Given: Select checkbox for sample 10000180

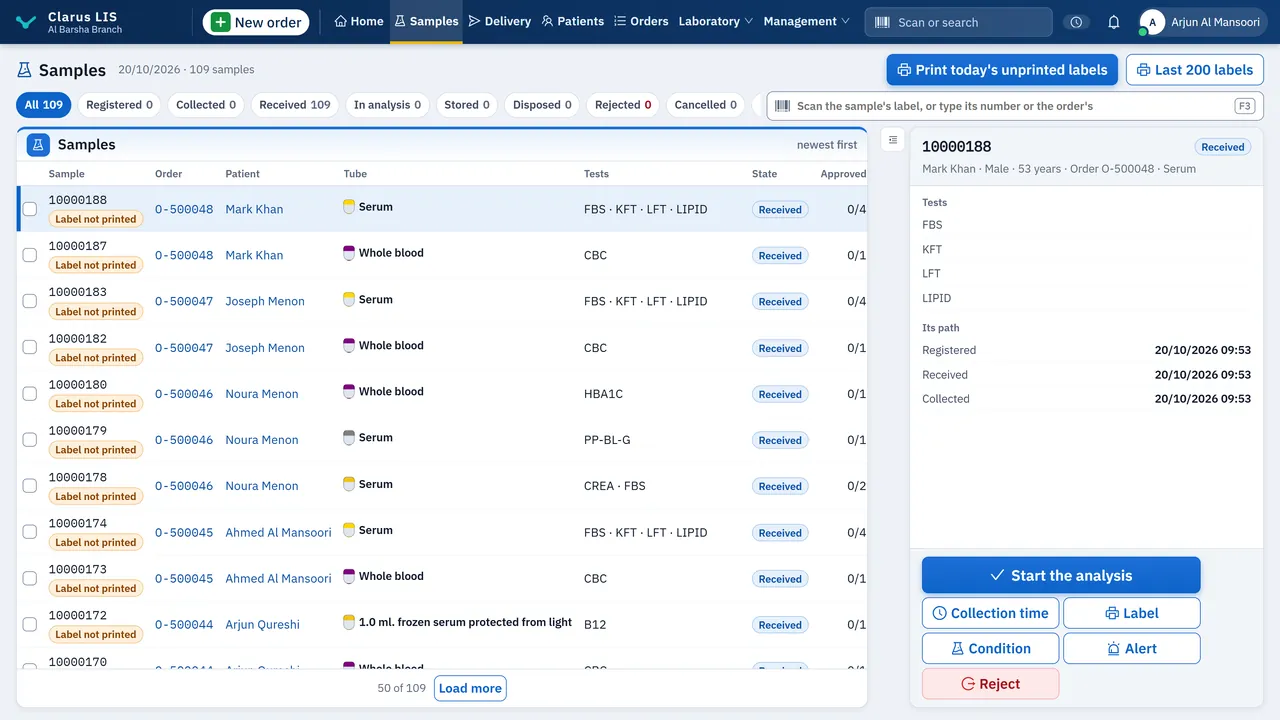Looking at the screenshot, I should click(30, 393).
